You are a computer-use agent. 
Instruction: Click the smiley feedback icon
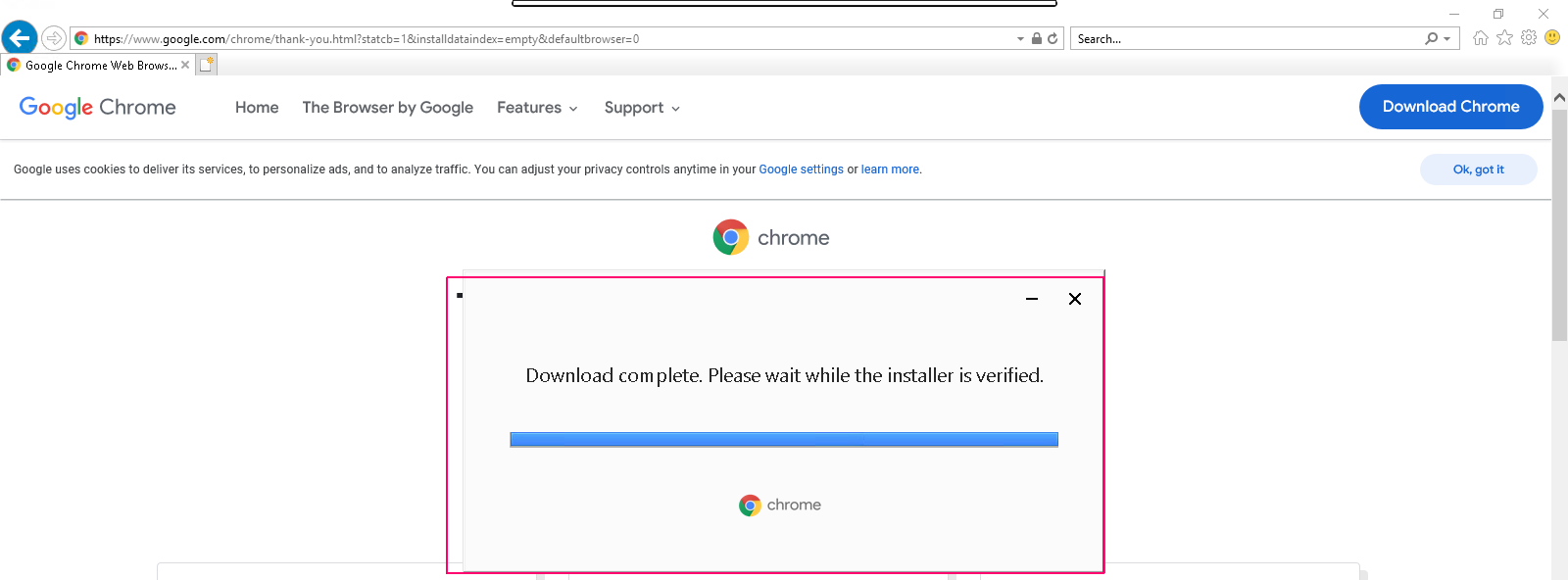point(1552,37)
